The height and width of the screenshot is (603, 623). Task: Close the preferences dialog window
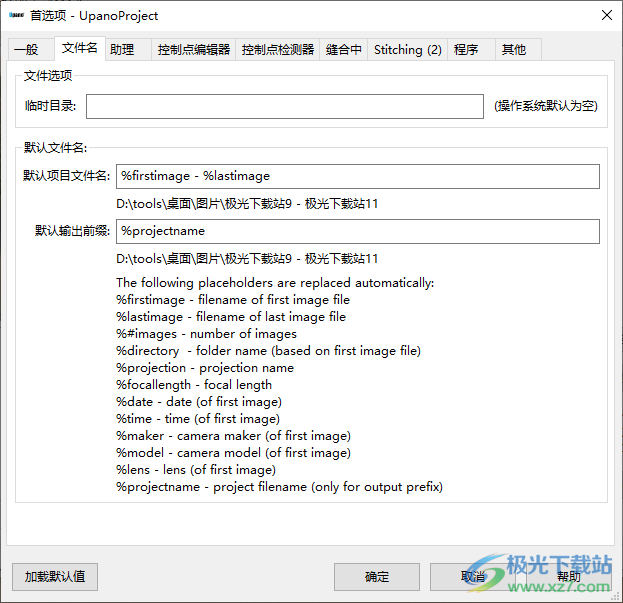[607, 15]
